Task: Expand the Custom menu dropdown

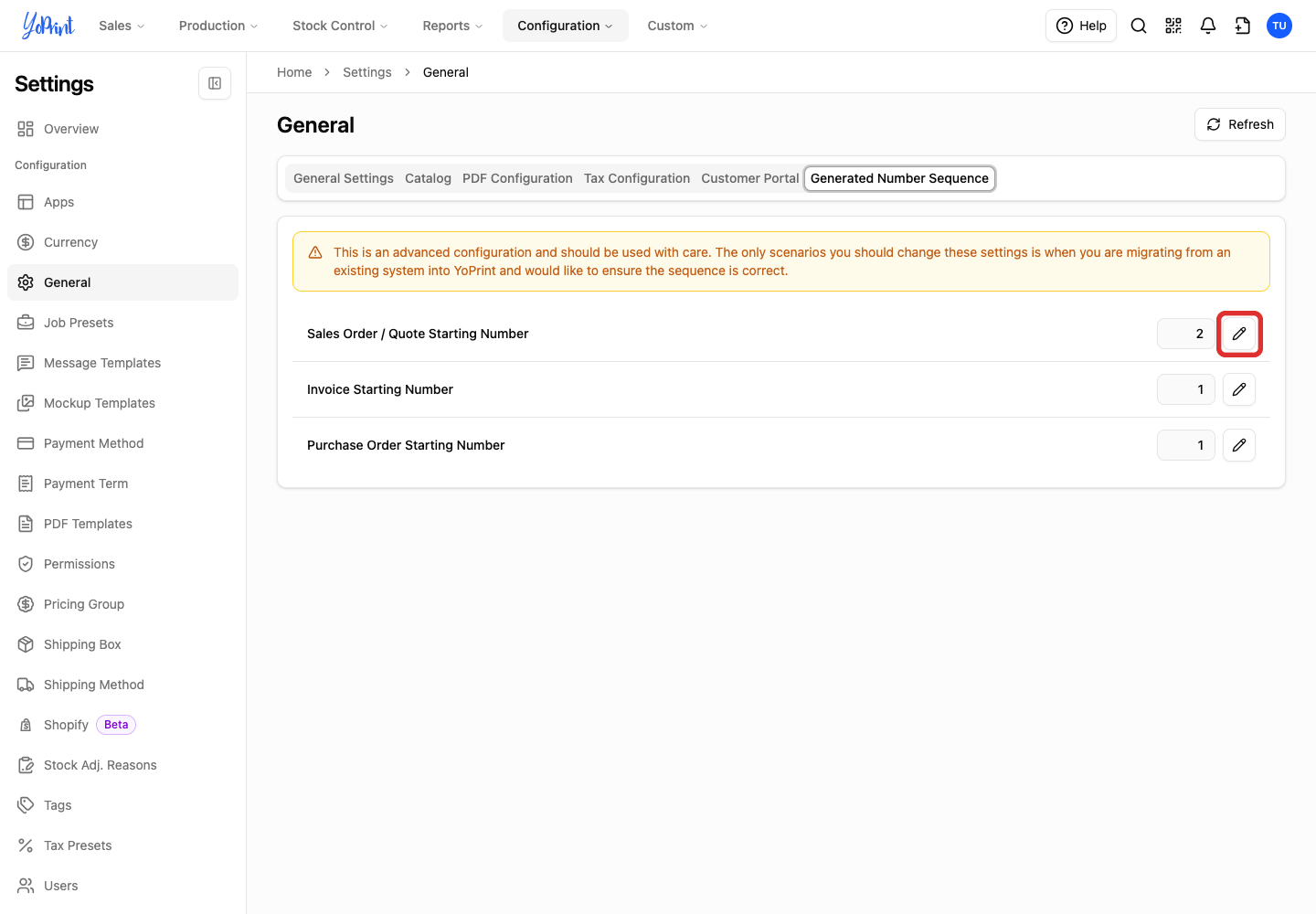Action: pyautogui.click(x=677, y=26)
